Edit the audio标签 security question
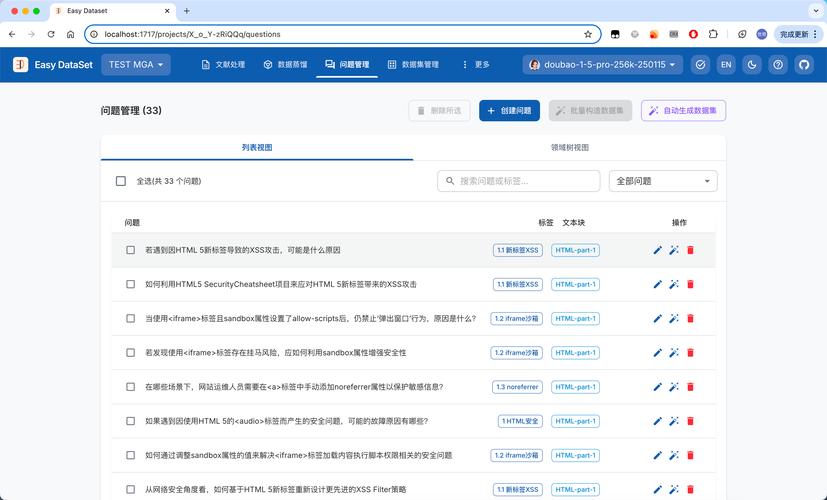 (657, 421)
